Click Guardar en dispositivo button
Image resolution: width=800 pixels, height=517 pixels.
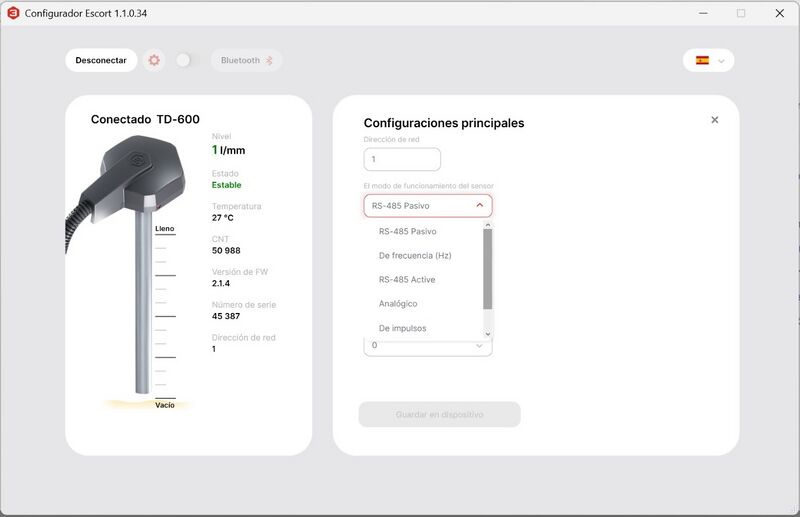pos(439,414)
